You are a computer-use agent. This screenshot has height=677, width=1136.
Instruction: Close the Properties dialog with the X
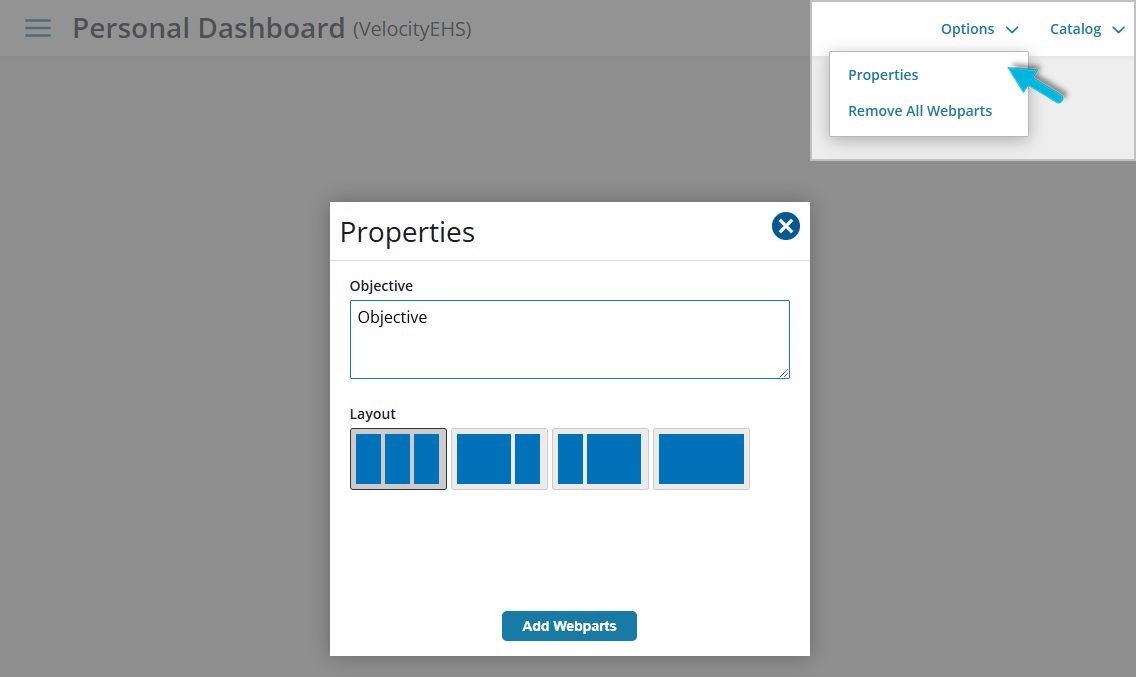(786, 227)
